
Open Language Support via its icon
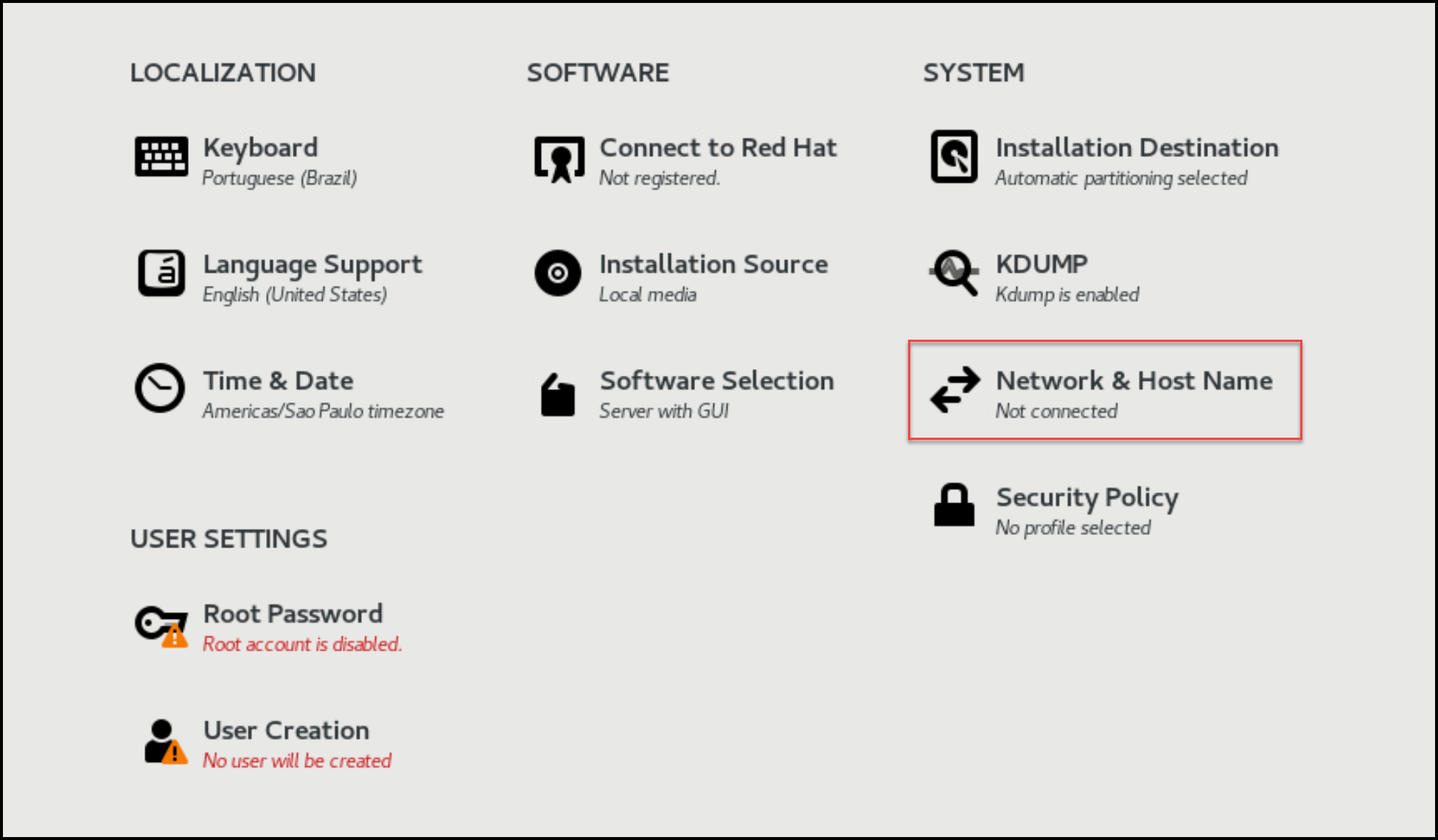[x=161, y=273]
